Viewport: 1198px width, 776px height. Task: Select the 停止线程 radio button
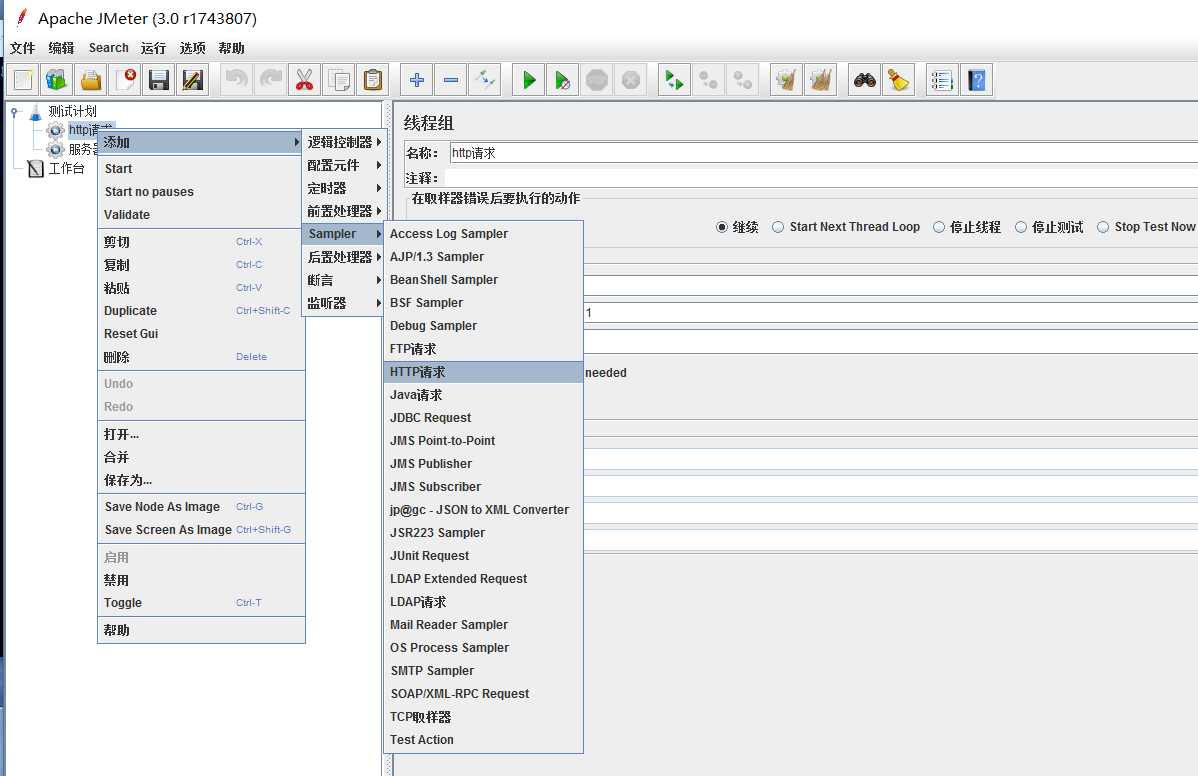(939, 227)
